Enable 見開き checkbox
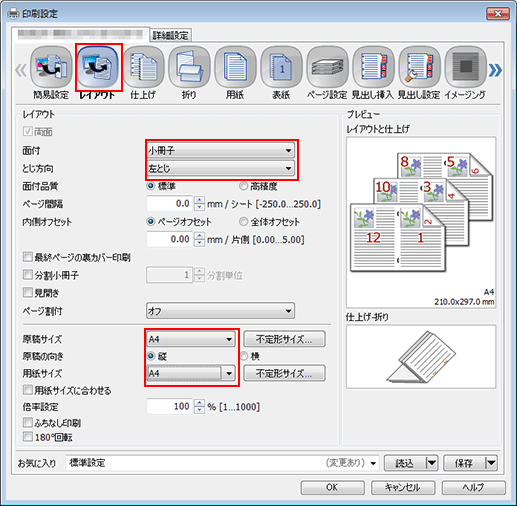 point(27,293)
